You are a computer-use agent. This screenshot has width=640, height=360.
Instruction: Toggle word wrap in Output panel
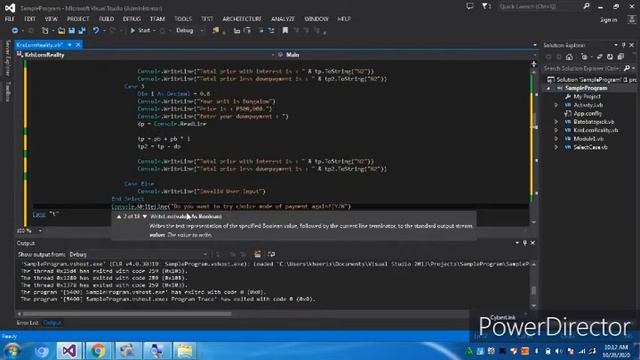point(271,254)
